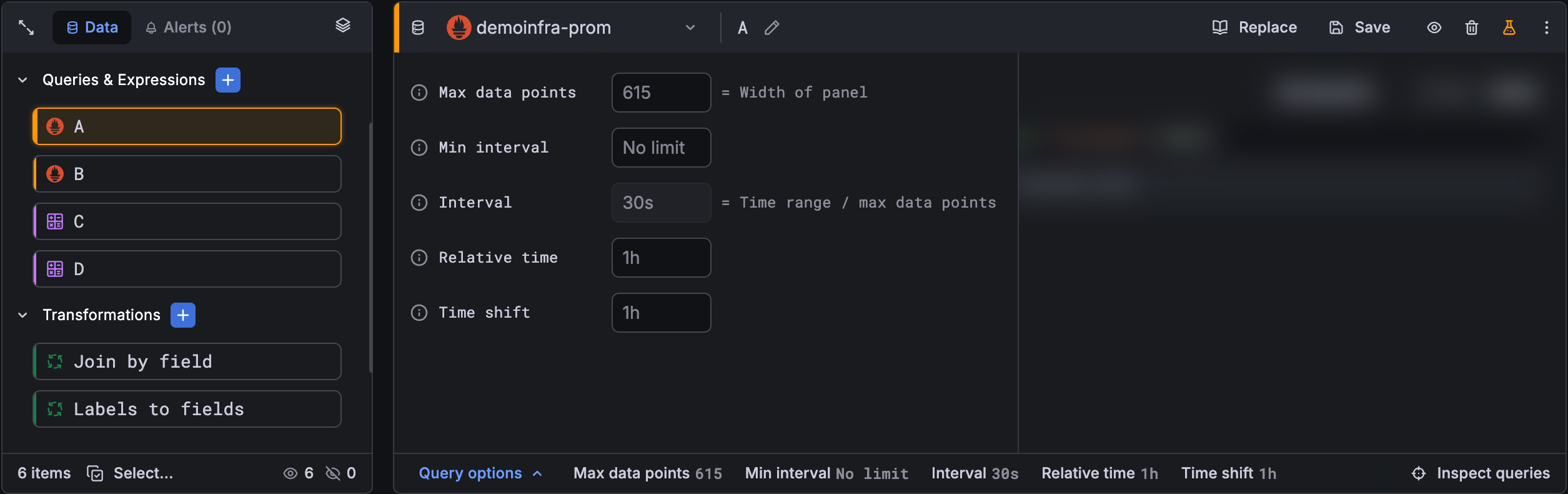This screenshot has height=494, width=1568.
Task: Click the visible items eye icon count
Action: point(299,473)
